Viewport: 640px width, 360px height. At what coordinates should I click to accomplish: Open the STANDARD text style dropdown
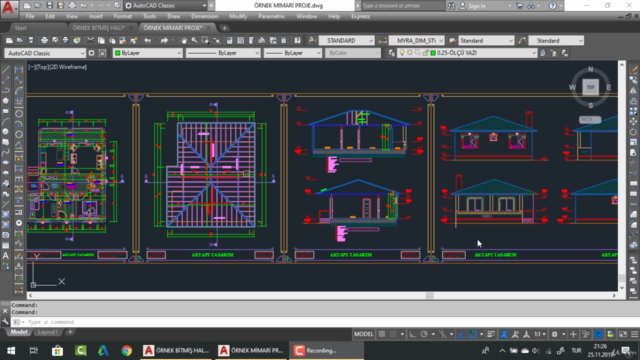[347, 40]
